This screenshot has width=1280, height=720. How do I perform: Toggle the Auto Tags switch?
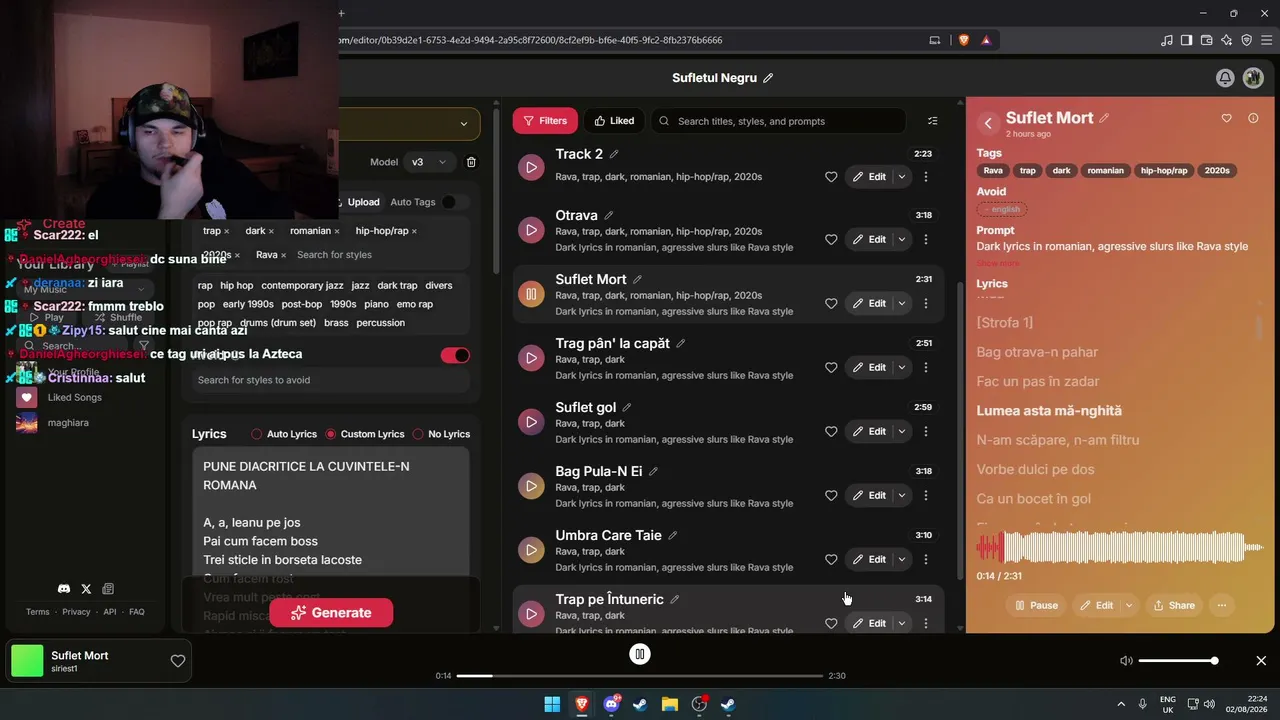(x=454, y=202)
